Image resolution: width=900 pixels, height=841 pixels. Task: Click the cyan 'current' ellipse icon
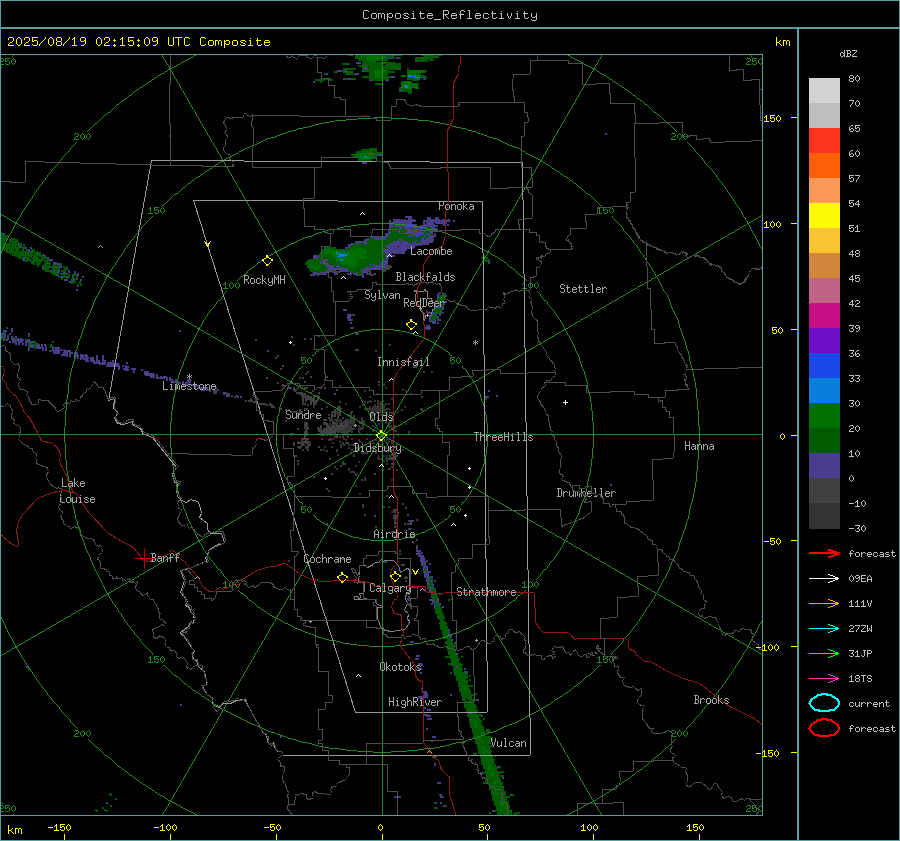tap(824, 703)
